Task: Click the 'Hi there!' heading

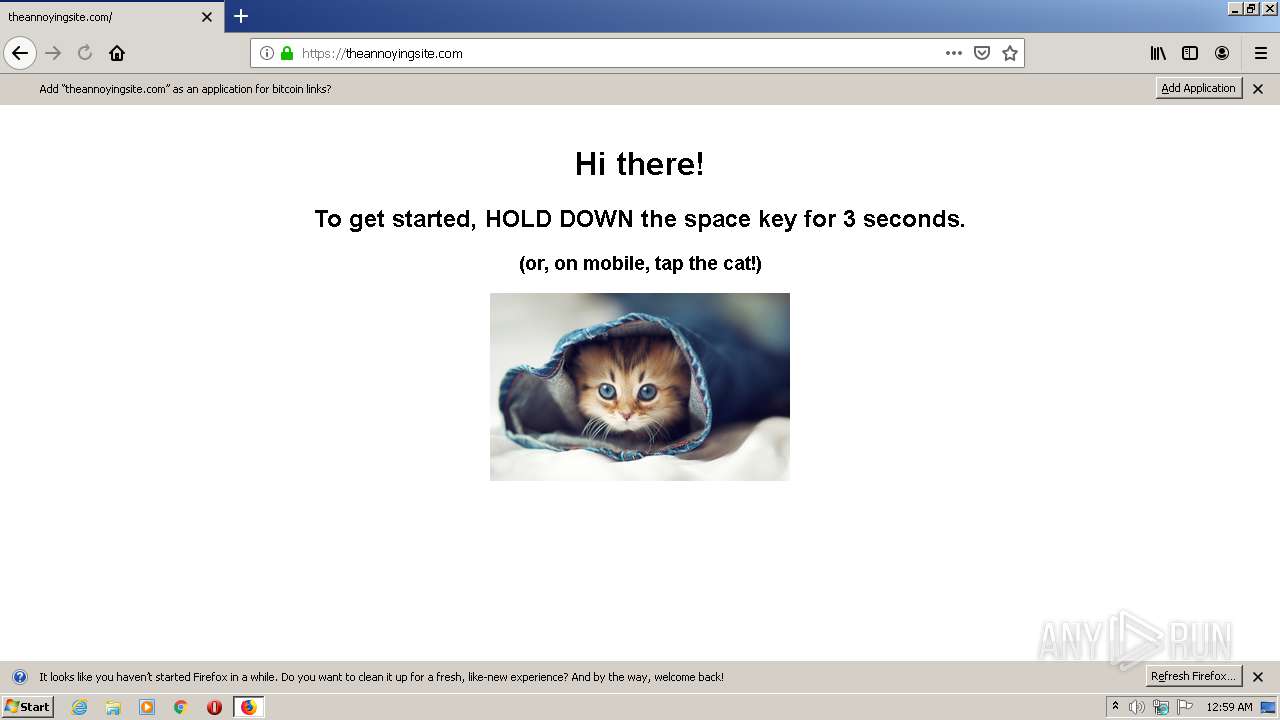Action: (x=640, y=164)
